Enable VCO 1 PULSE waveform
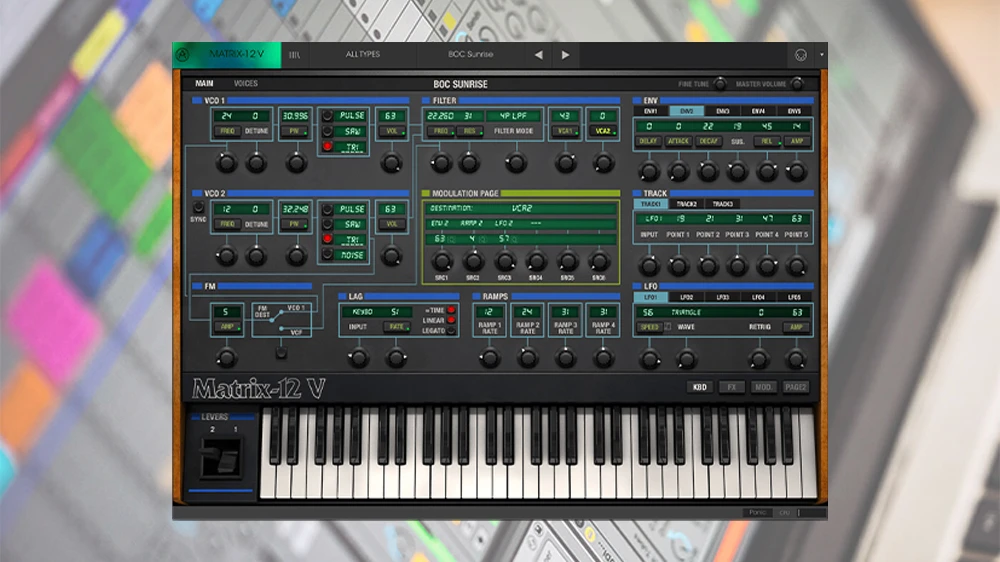Screen dimensions: 1000x562 click(327, 116)
